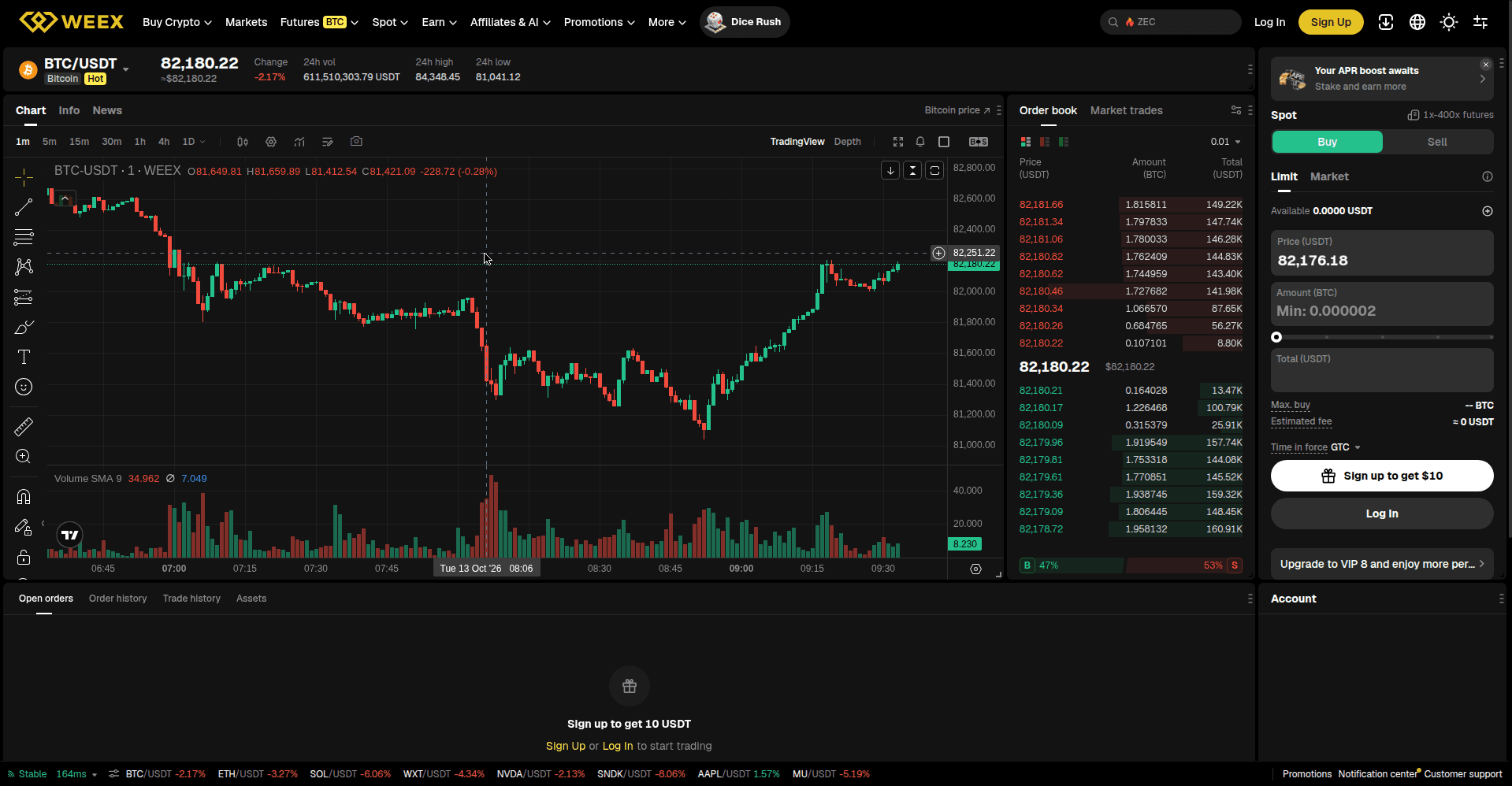Open chart settings gear in toolbar
Screen dimensions: 1512x786
point(271,142)
